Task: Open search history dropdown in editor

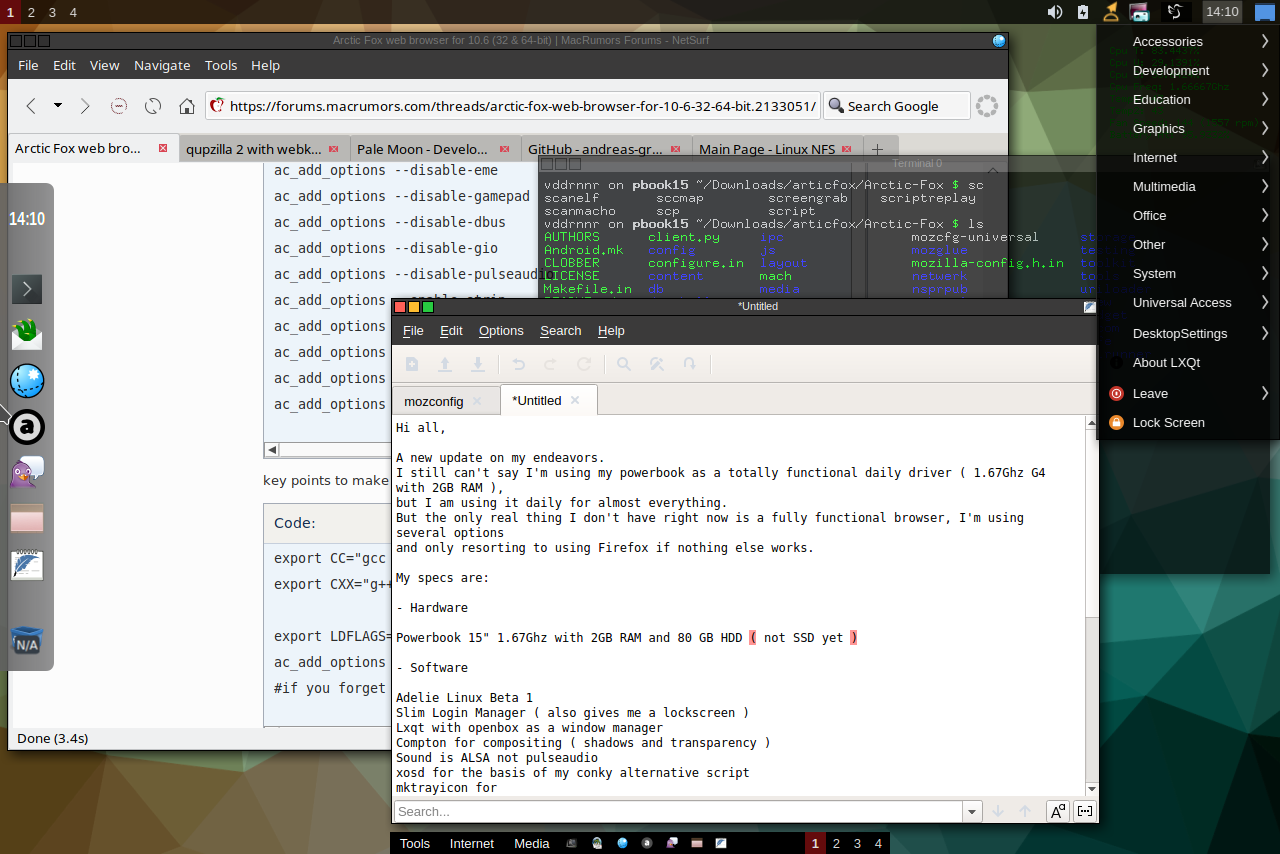Action: coord(972,811)
